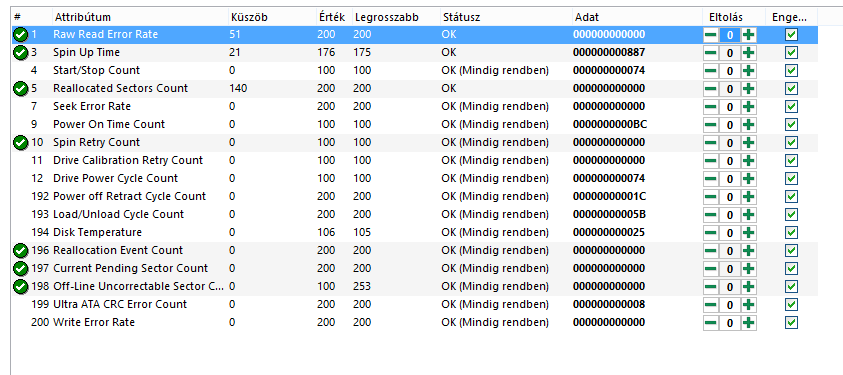Click the green check icon for Raw Read Error Rate
This screenshot has height=375, width=843.
point(20,35)
